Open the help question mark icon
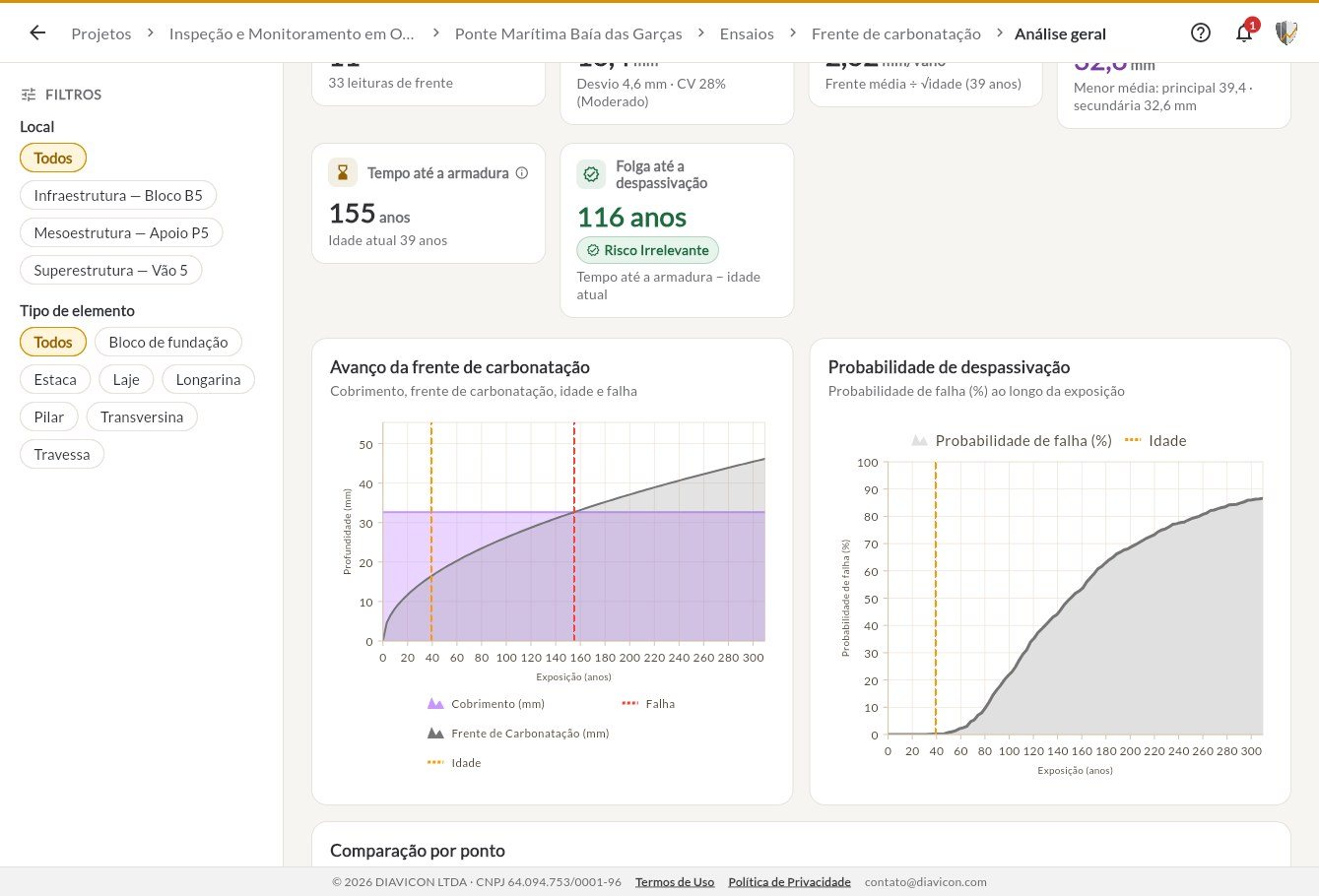This screenshot has height=896, width=1319. pyautogui.click(x=1201, y=32)
